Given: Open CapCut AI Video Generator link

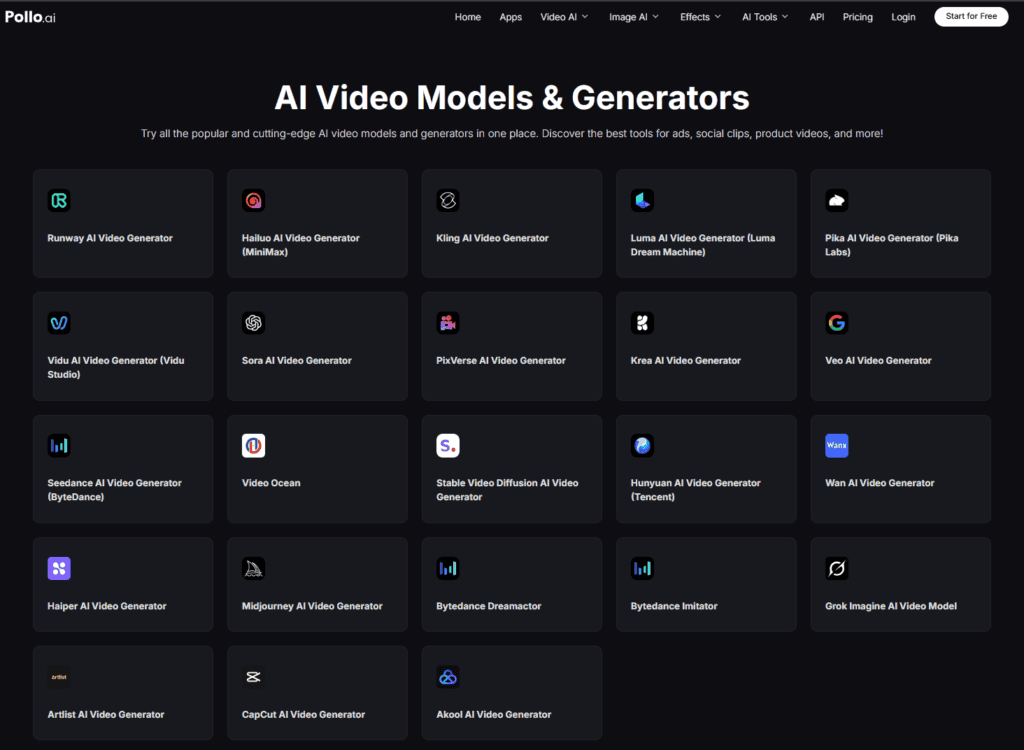Looking at the screenshot, I should (303, 714).
